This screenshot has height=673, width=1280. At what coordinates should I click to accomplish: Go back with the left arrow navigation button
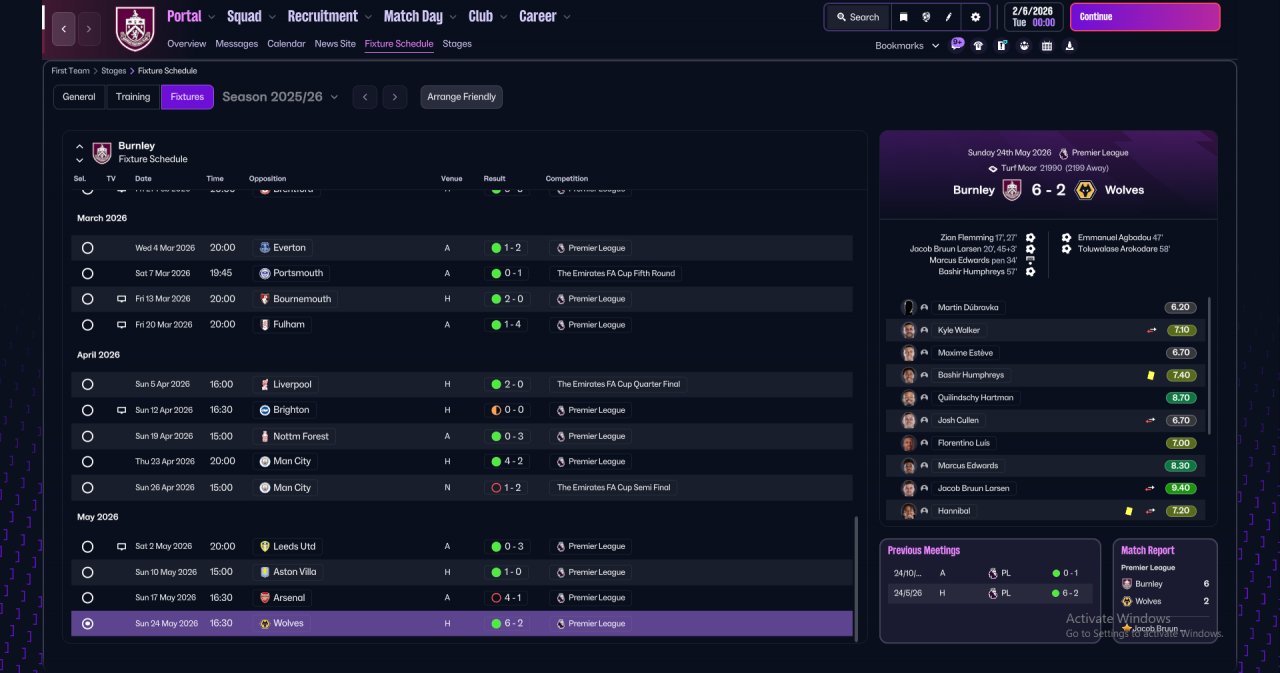[64, 29]
